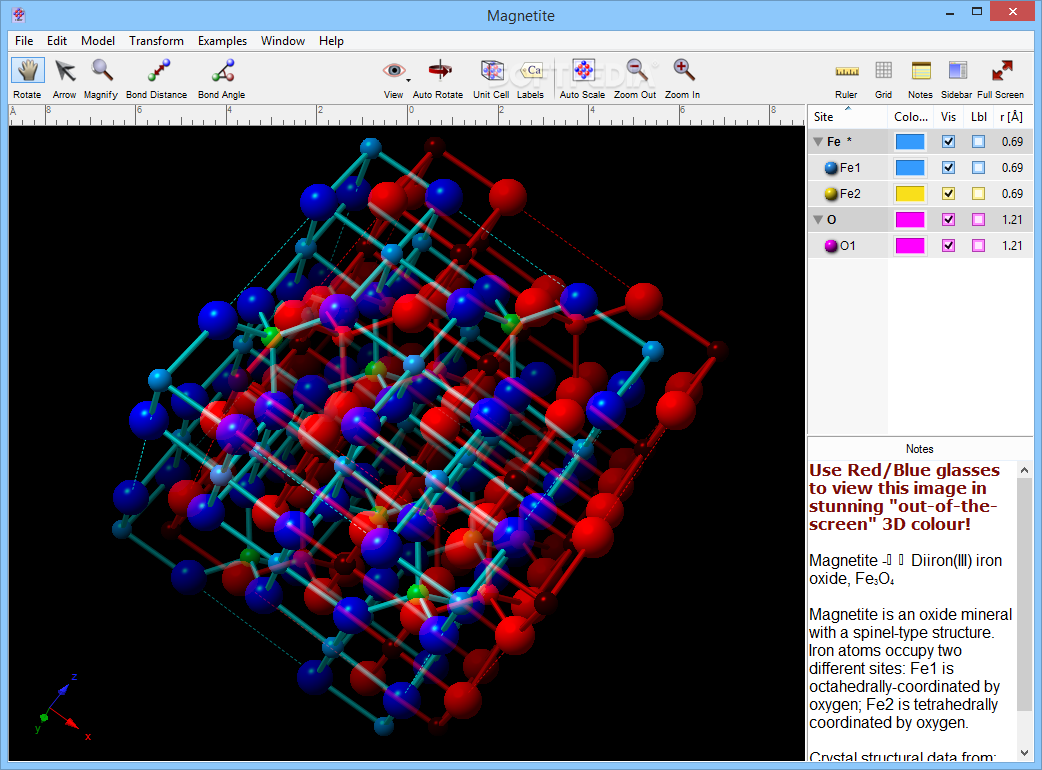Screen dimensions: 1042x770
Task: Open Fe2 yellow color swatch
Action: [910, 193]
